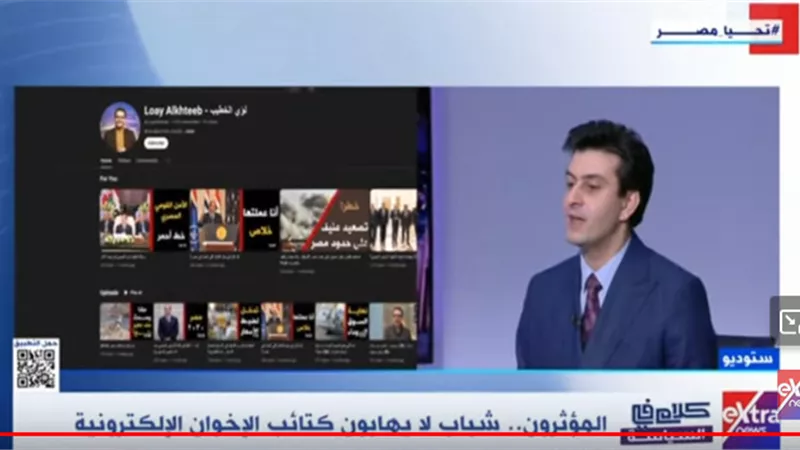Click the 'ستوديو' studio label
The width and height of the screenshot is (800, 450).
748,359
